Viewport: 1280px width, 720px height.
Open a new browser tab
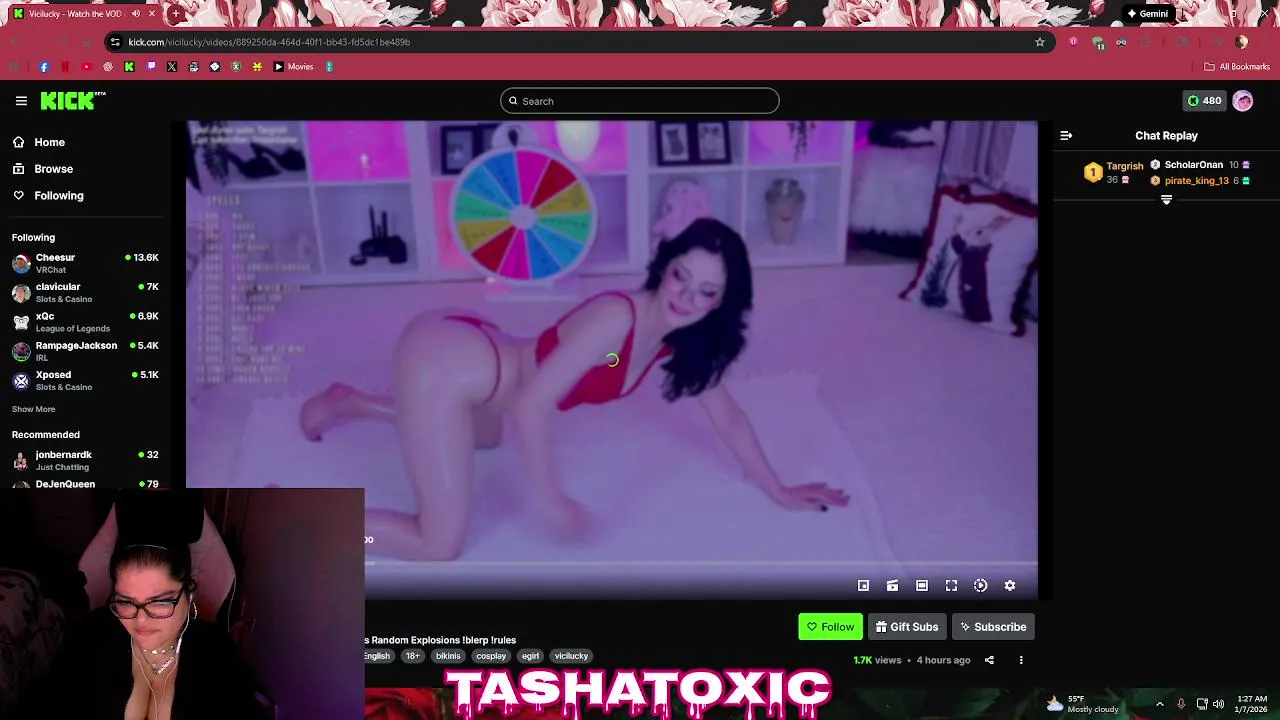coord(175,14)
